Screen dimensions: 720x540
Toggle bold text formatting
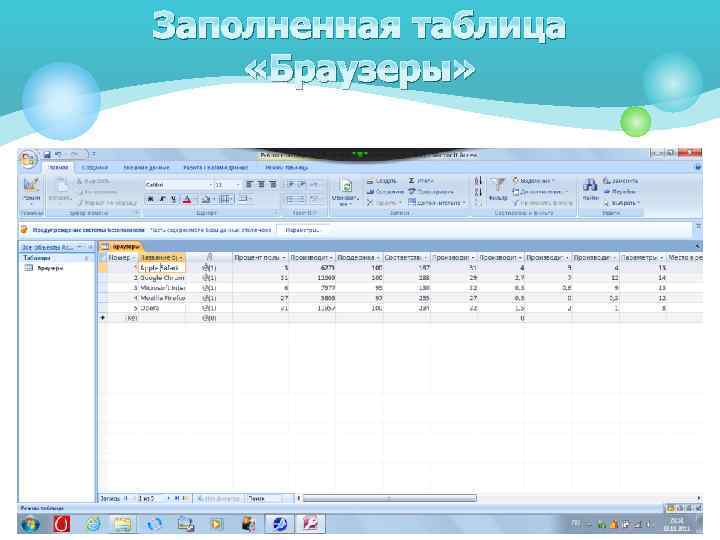click(x=150, y=199)
